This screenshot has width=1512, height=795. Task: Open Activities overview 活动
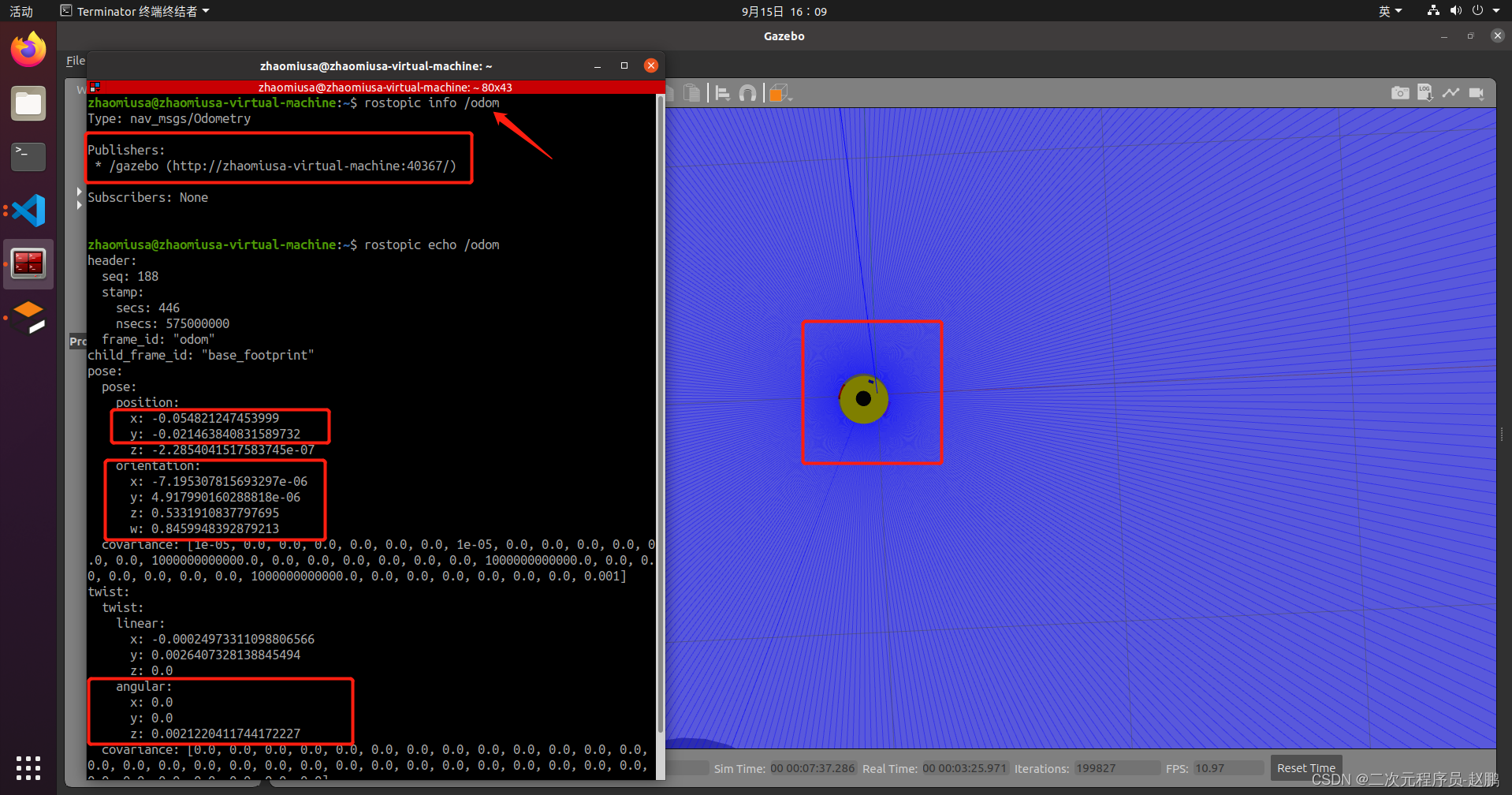pos(21,11)
